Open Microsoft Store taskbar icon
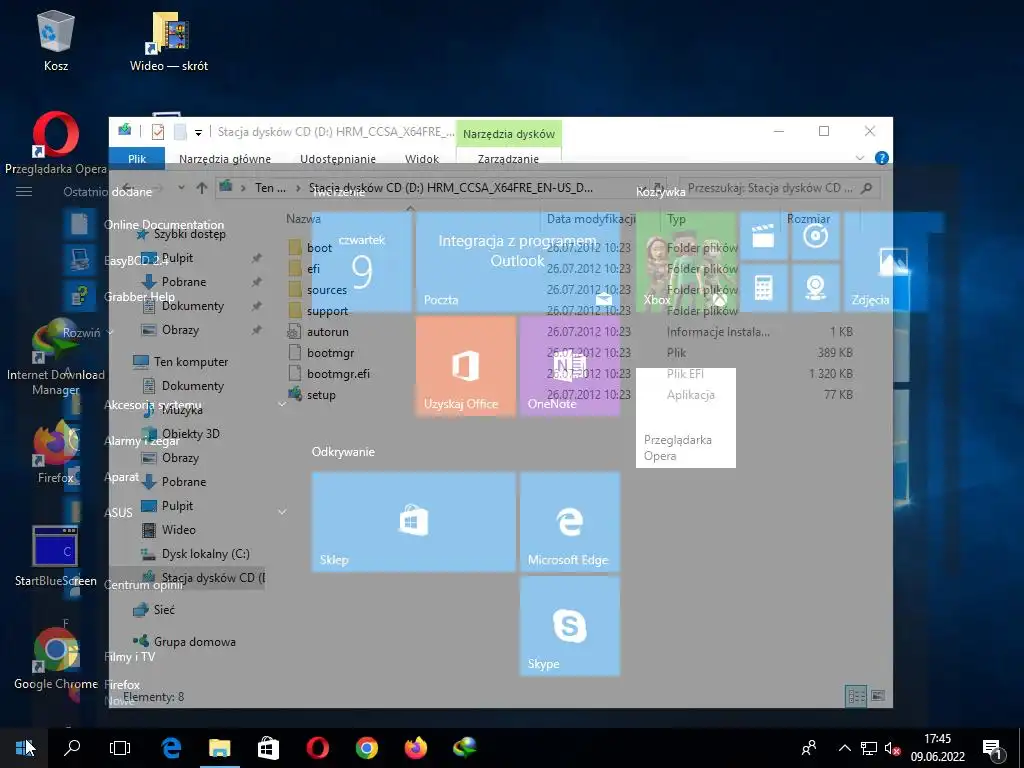 (268, 748)
